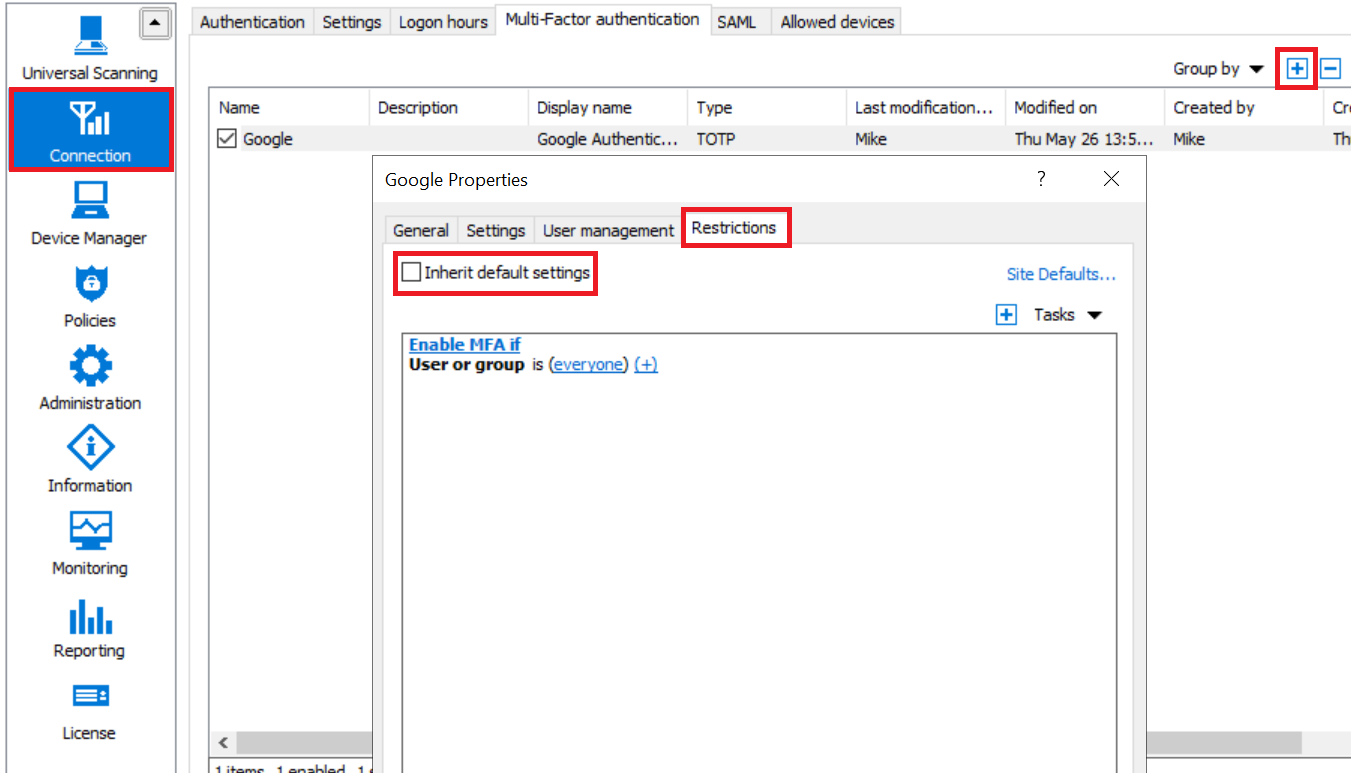Select the Connection sidebar icon

coord(91,130)
